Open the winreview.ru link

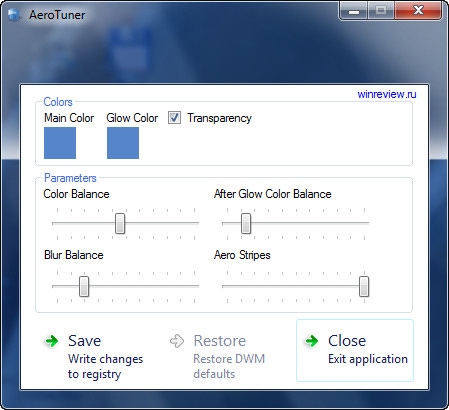pos(387,94)
